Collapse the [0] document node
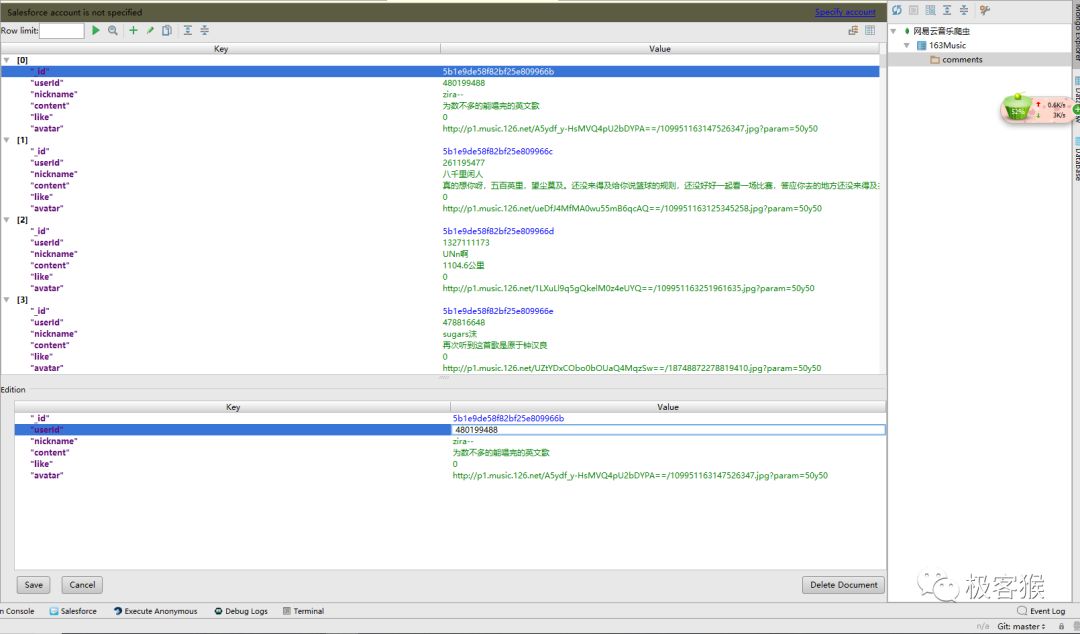The width and height of the screenshot is (1080, 634). (x=7, y=60)
